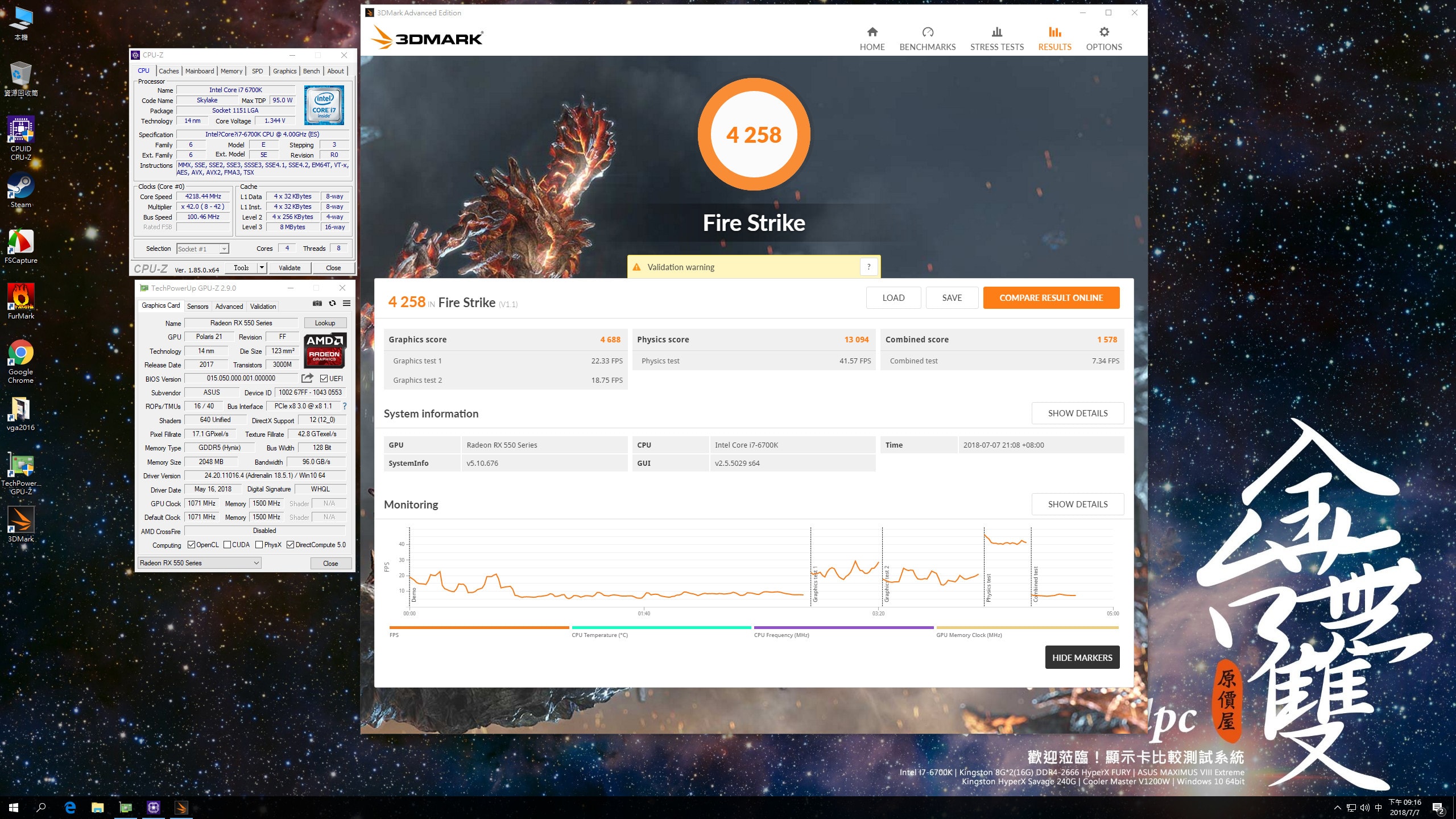Open Microsoft Edge from the taskbar

(70, 808)
